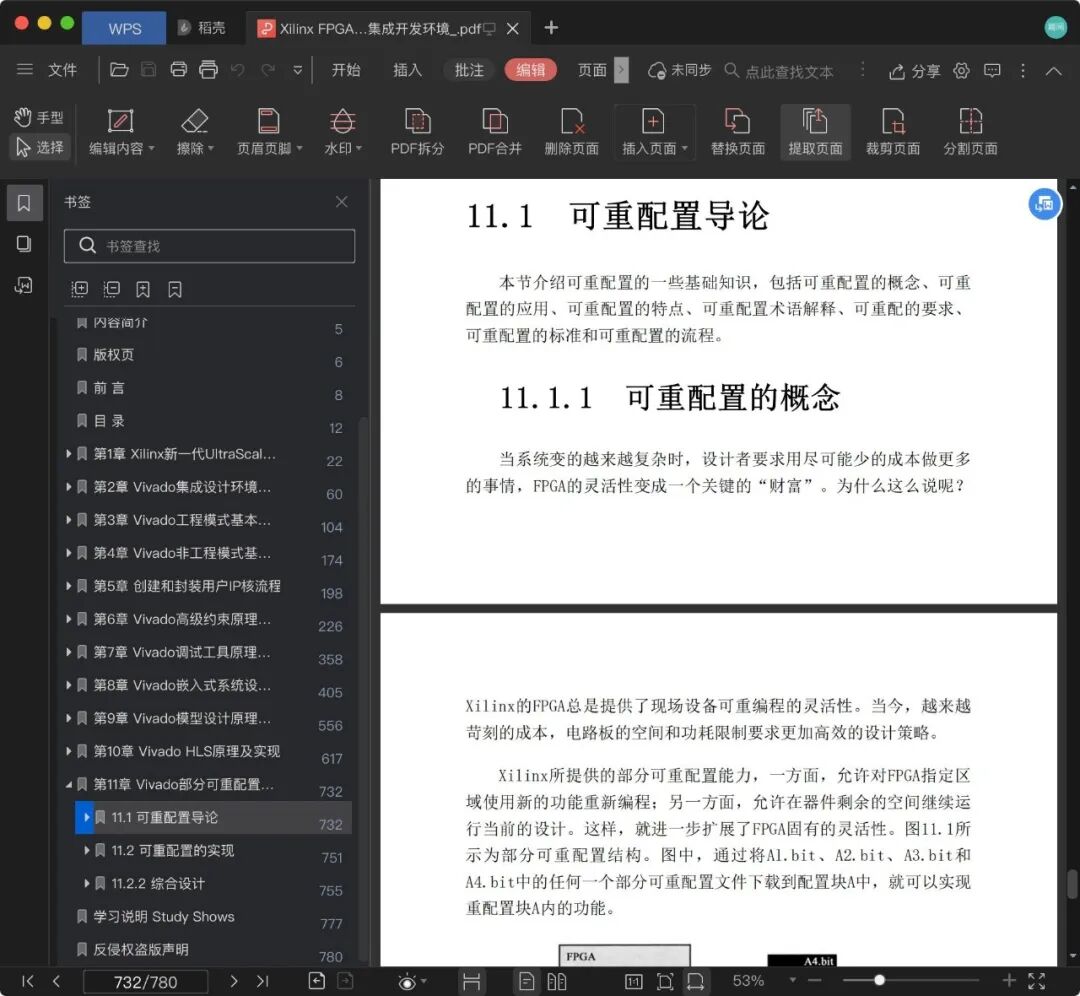This screenshot has height=996, width=1080.
Task: Switch to the Start tab
Action: (x=346, y=70)
